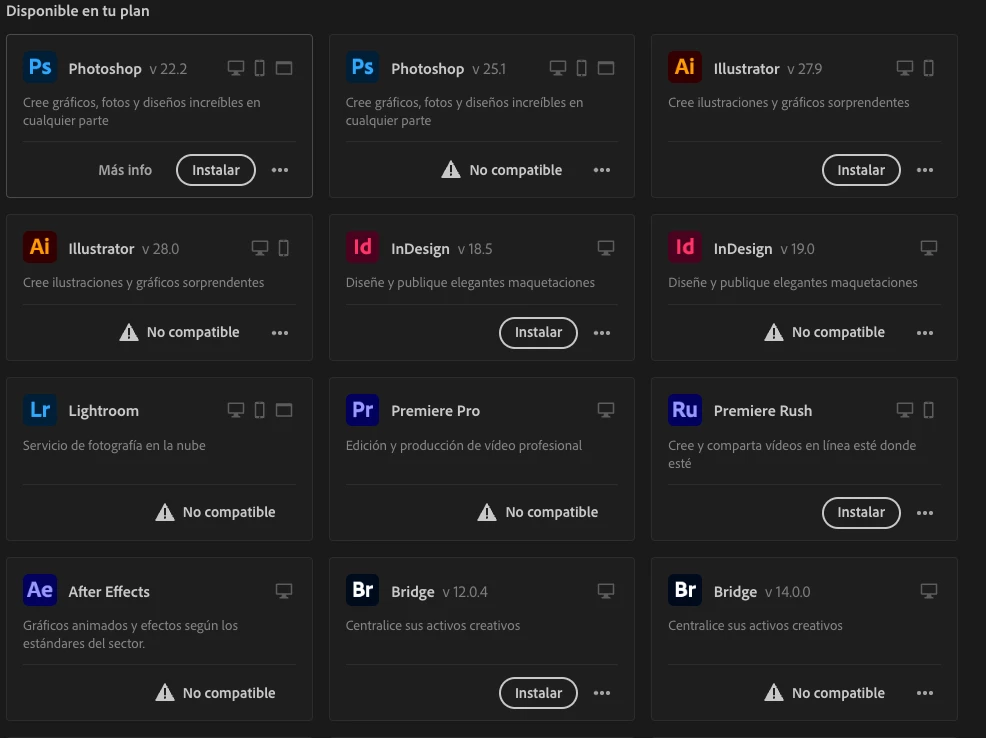
Task: Click the desktop icon on After Effects card
Action: 284,591
